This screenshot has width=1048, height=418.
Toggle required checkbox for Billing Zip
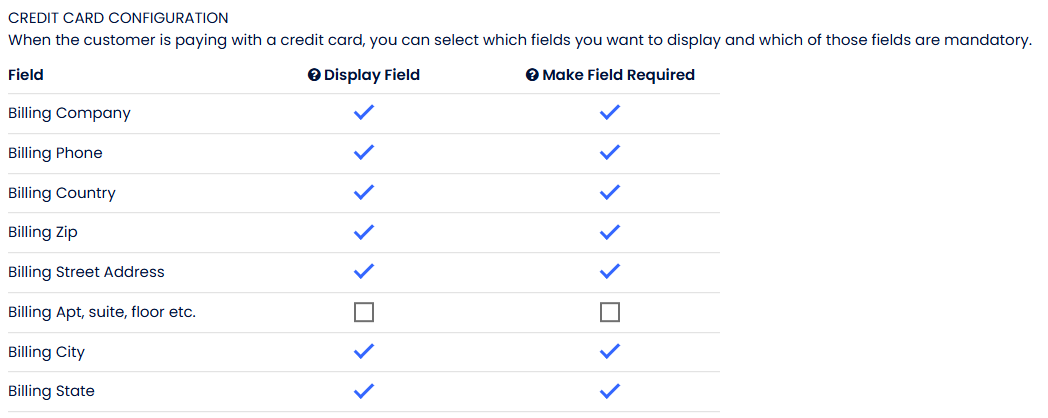(x=610, y=232)
